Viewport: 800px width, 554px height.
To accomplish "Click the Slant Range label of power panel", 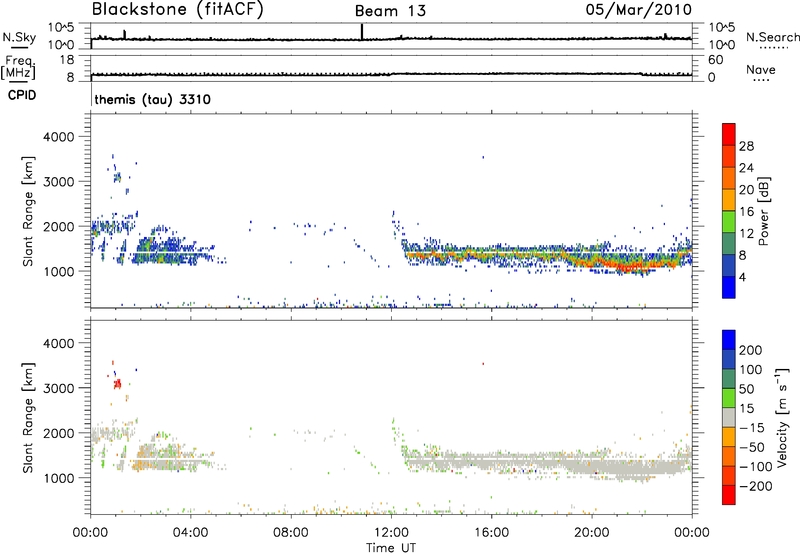I will coord(28,211).
